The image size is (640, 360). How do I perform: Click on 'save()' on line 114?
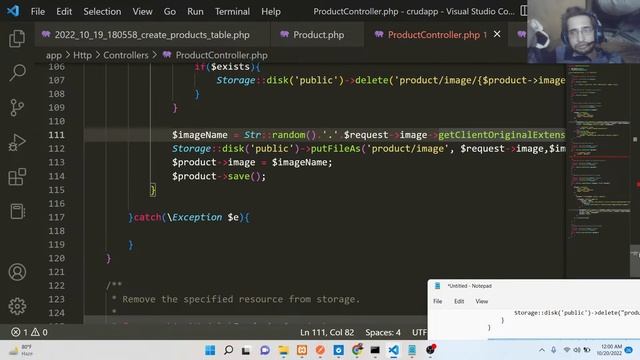point(244,176)
